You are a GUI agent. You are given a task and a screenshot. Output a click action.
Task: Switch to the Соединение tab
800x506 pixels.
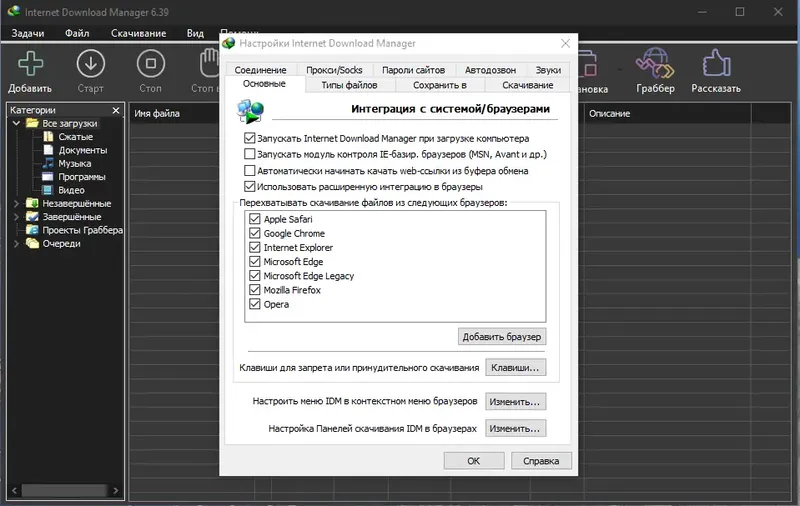[260, 70]
